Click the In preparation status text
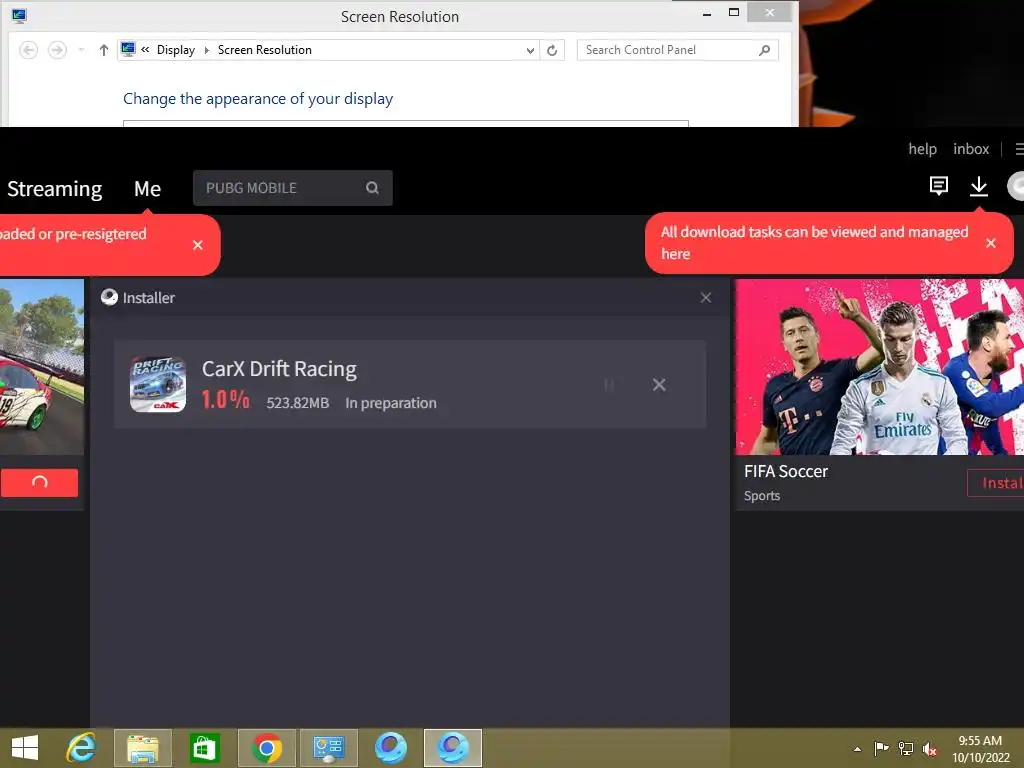Image resolution: width=1024 pixels, height=768 pixels. click(391, 403)
